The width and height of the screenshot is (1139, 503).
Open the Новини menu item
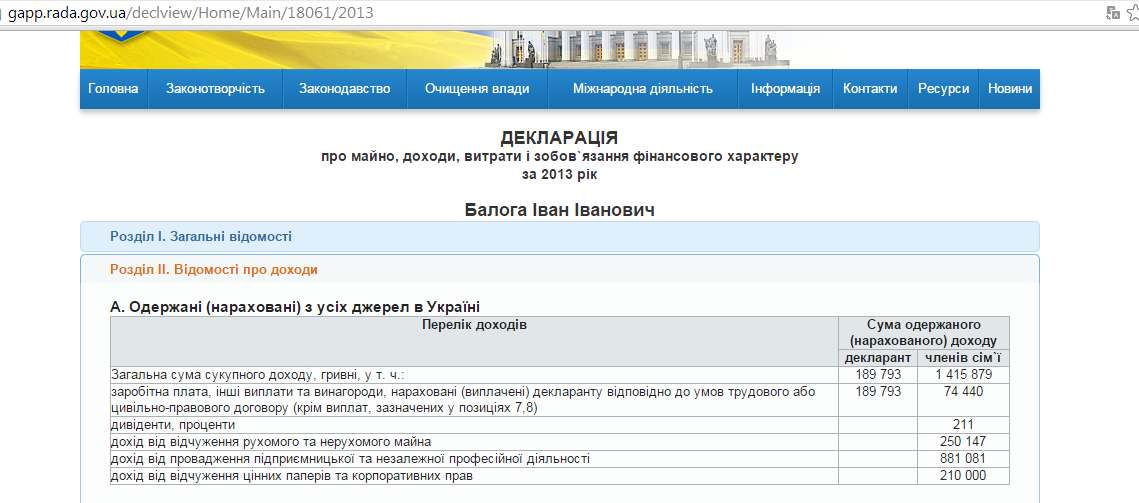[1009, 88]
